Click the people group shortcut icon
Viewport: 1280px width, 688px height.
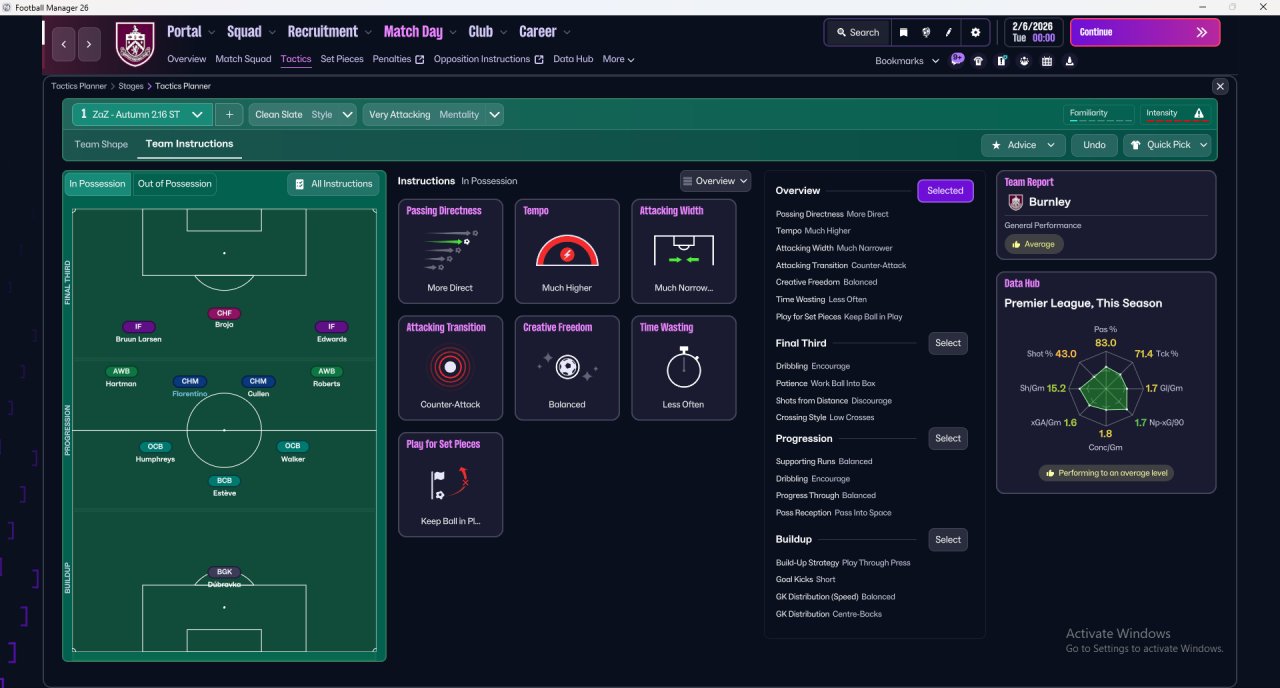(x=1024, y=61)
